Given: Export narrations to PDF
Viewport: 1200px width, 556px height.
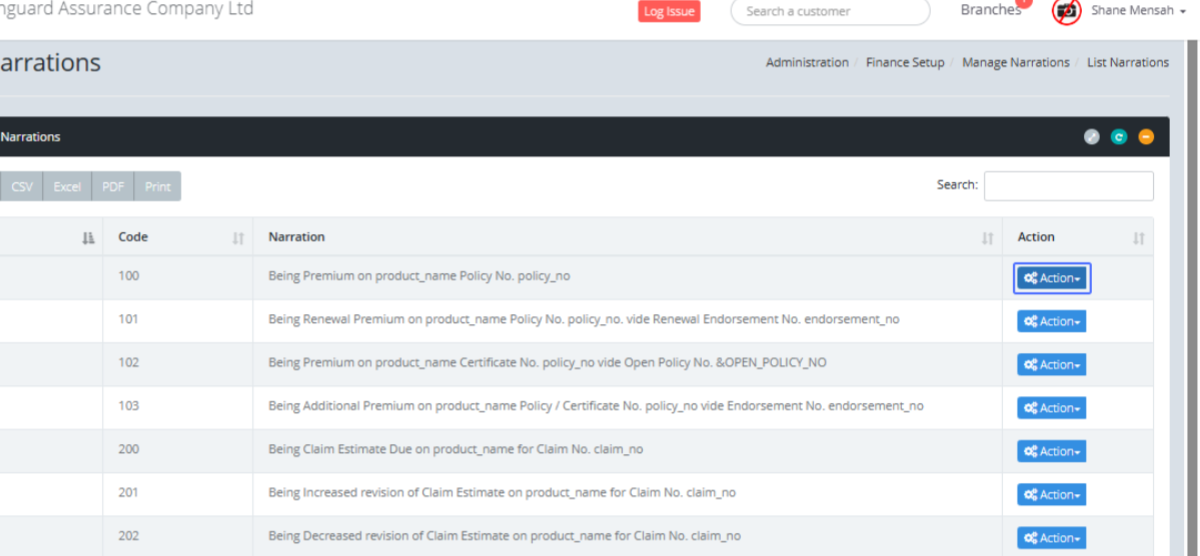Looking at the screenshot, I should (x=113, y=187).
